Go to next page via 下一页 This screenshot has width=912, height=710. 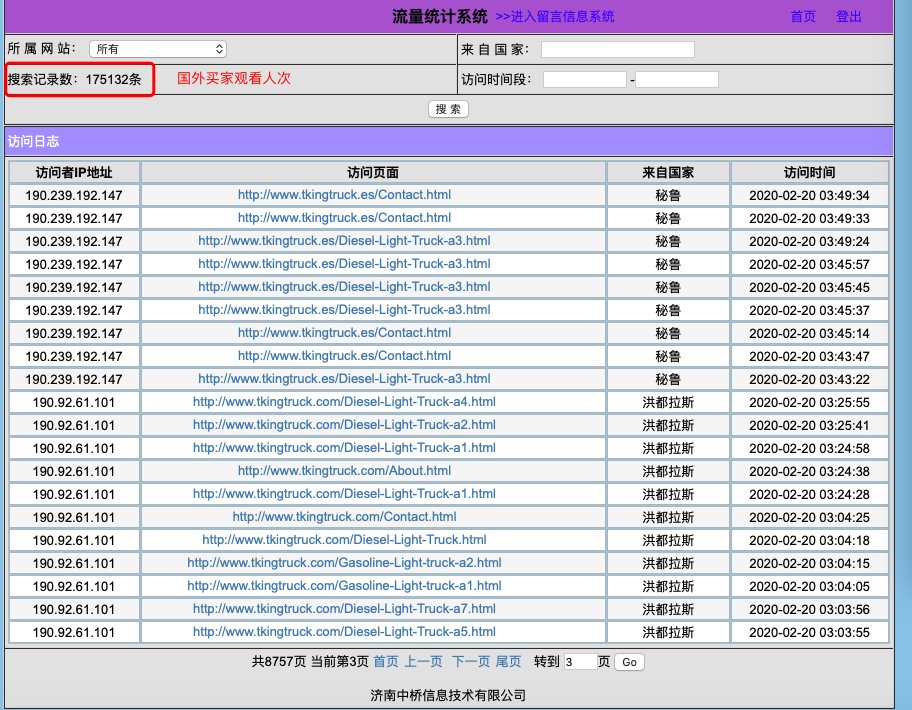coord(471,662)
